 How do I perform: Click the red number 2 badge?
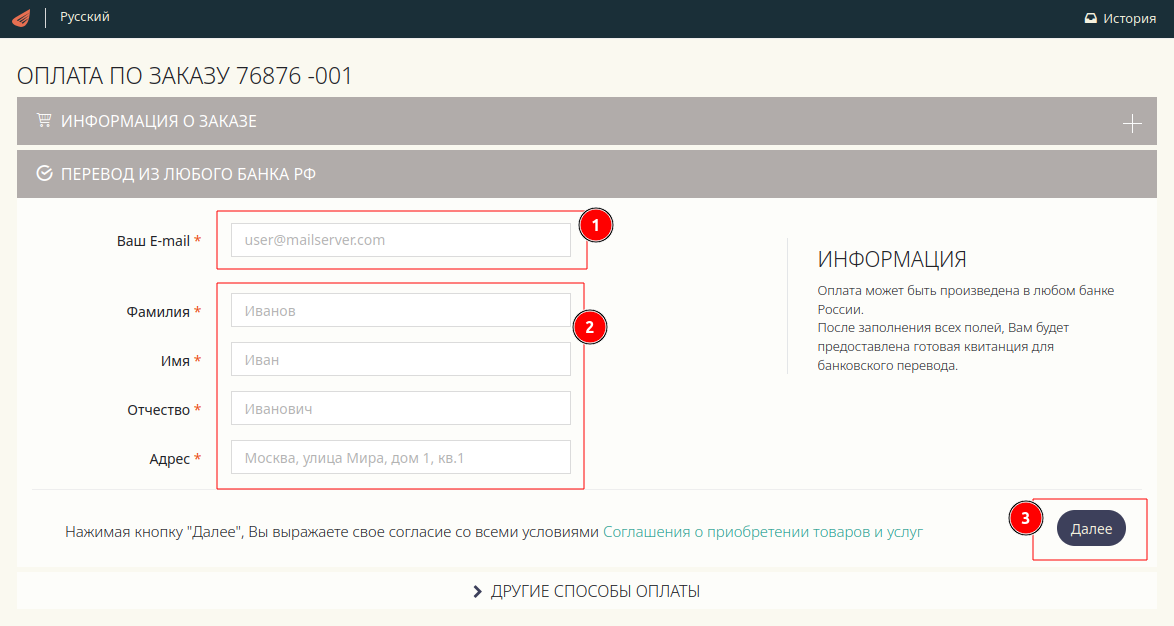pyautogui.click(x=589, y=327)
